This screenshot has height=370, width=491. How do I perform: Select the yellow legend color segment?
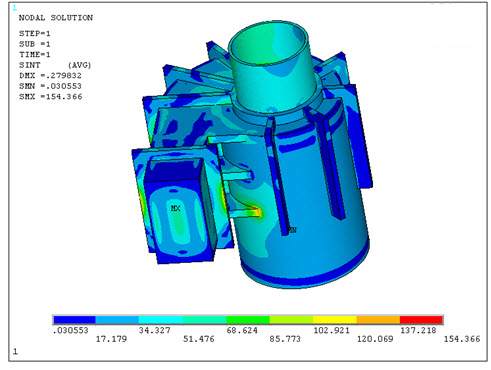pyautogui.click(x=335, y=320)
